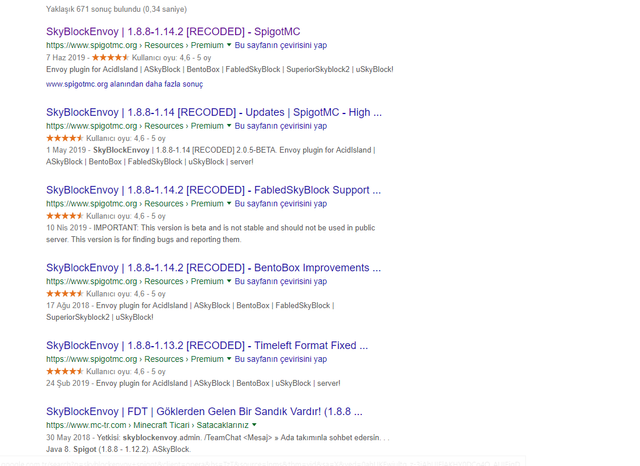This screenshot has height=466, width=640.
Task: Click 'Bu sayfanın çevirisini yap' under FabledSkyBlock result
Action: point(281,204)
